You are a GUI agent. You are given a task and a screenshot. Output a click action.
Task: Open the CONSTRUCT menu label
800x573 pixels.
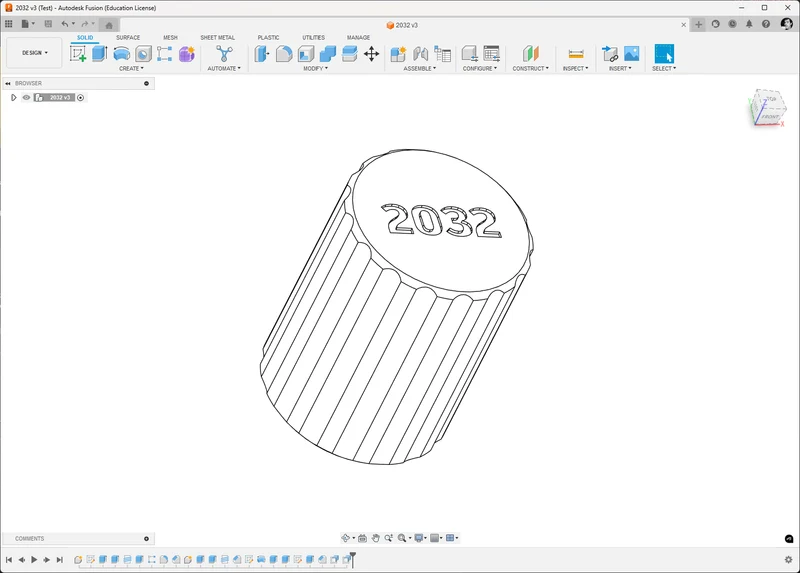pyautogui.click(x=531, y=68)
